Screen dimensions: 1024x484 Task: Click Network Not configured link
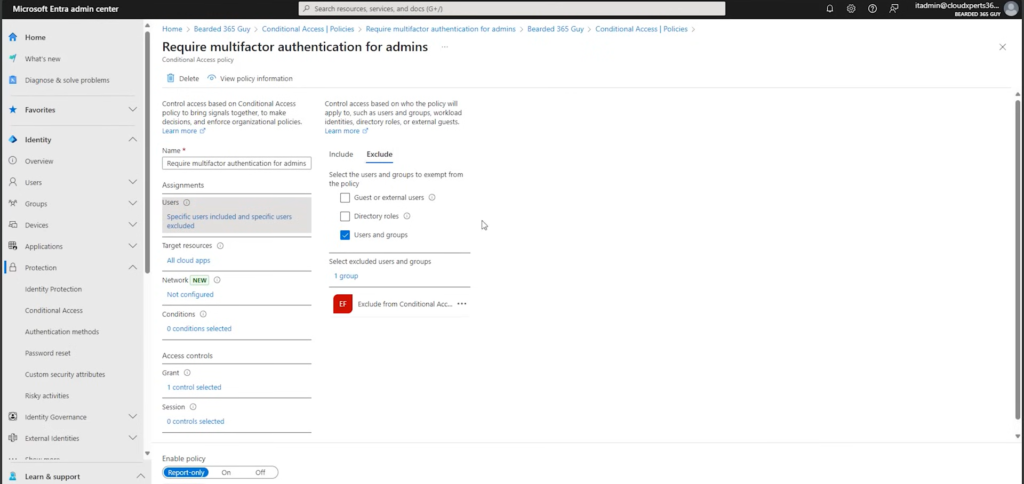tap(190, 295)
